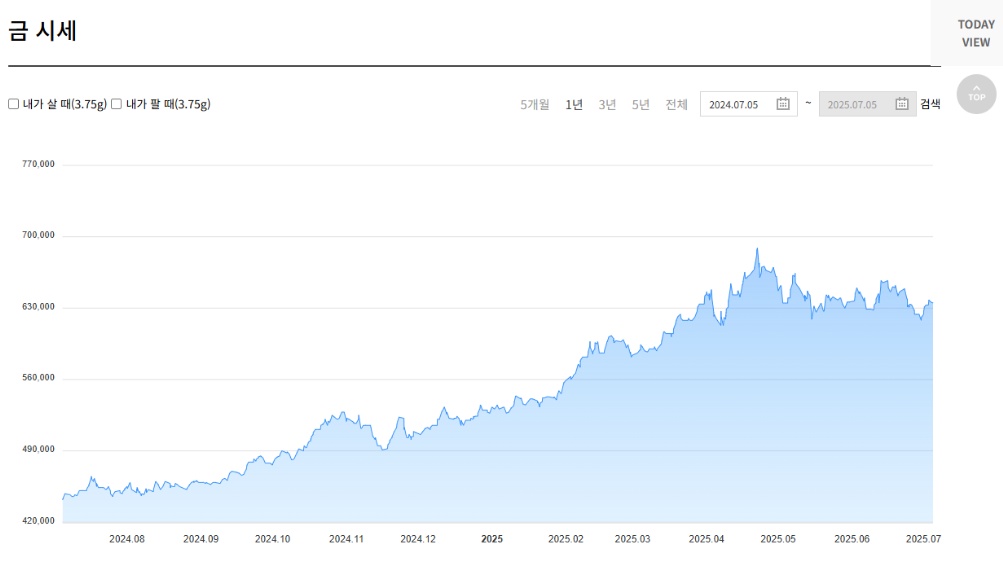Click the 2024.11 label on the x-axis
Image resolution: width=1003 pixels, height=562 pixels.
click(x=346, y=539)
